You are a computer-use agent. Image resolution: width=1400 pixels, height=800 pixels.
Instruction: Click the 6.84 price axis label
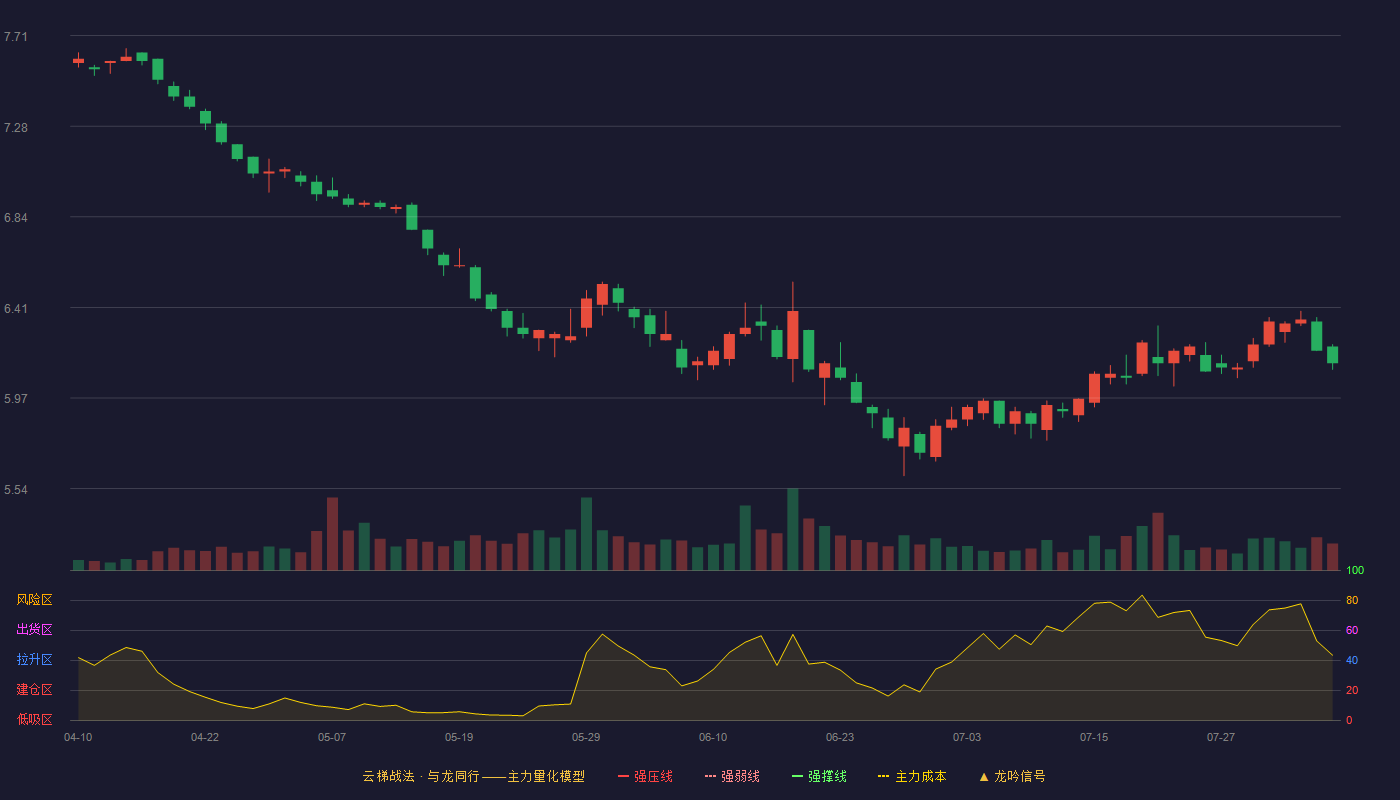(16, 218)
